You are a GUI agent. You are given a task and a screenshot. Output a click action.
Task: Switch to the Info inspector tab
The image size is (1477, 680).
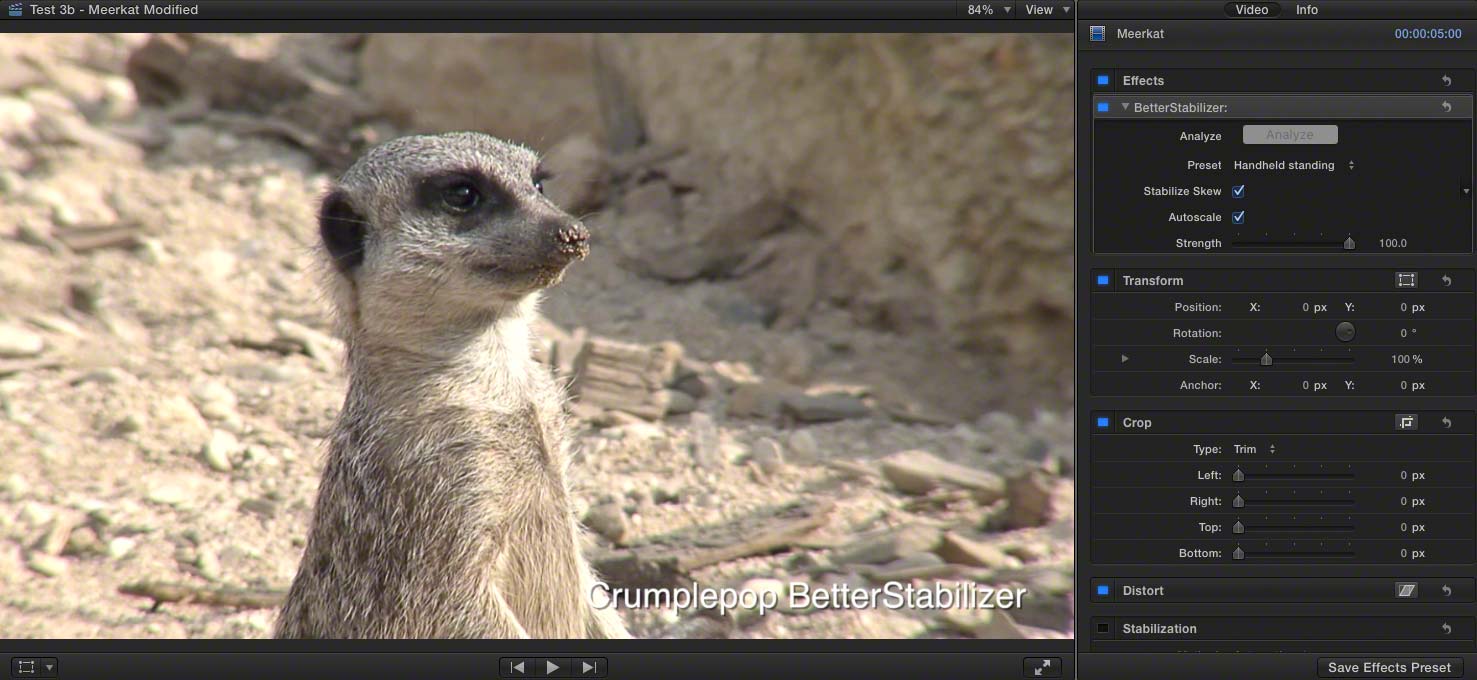(1307, 10)
